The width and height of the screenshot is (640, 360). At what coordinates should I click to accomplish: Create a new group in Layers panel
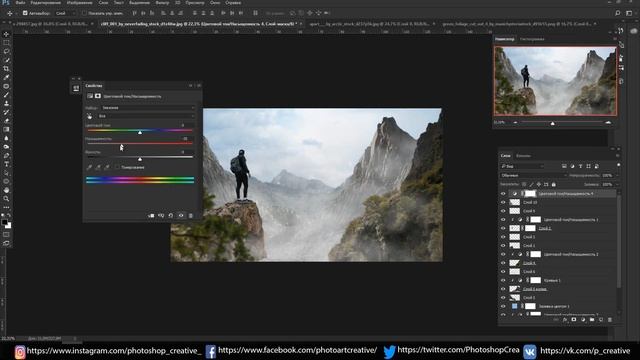tap(592, 320)
